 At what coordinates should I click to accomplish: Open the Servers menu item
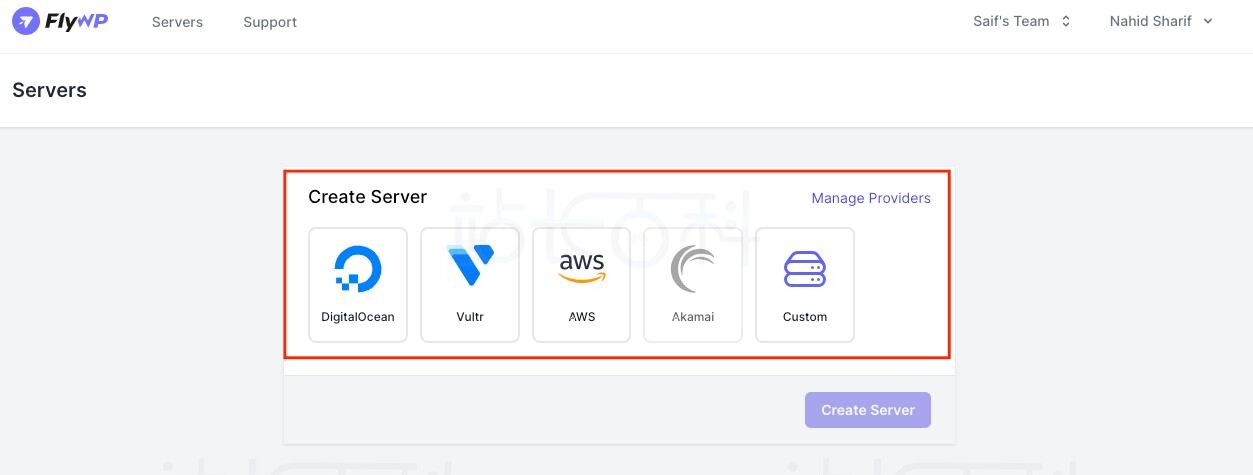[x=177, y=22]
